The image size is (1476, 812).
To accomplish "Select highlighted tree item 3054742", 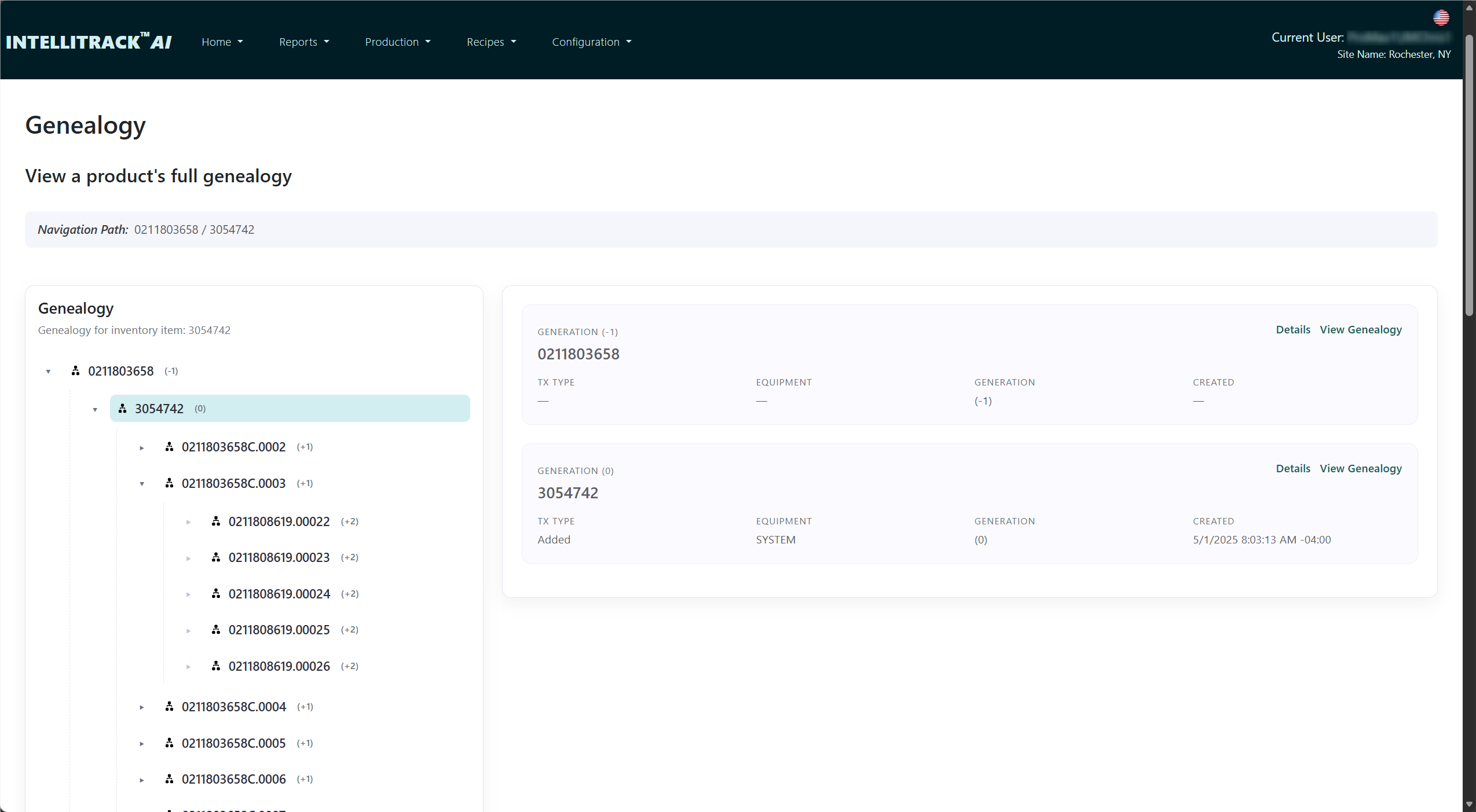I will click(x=290, y=409).
